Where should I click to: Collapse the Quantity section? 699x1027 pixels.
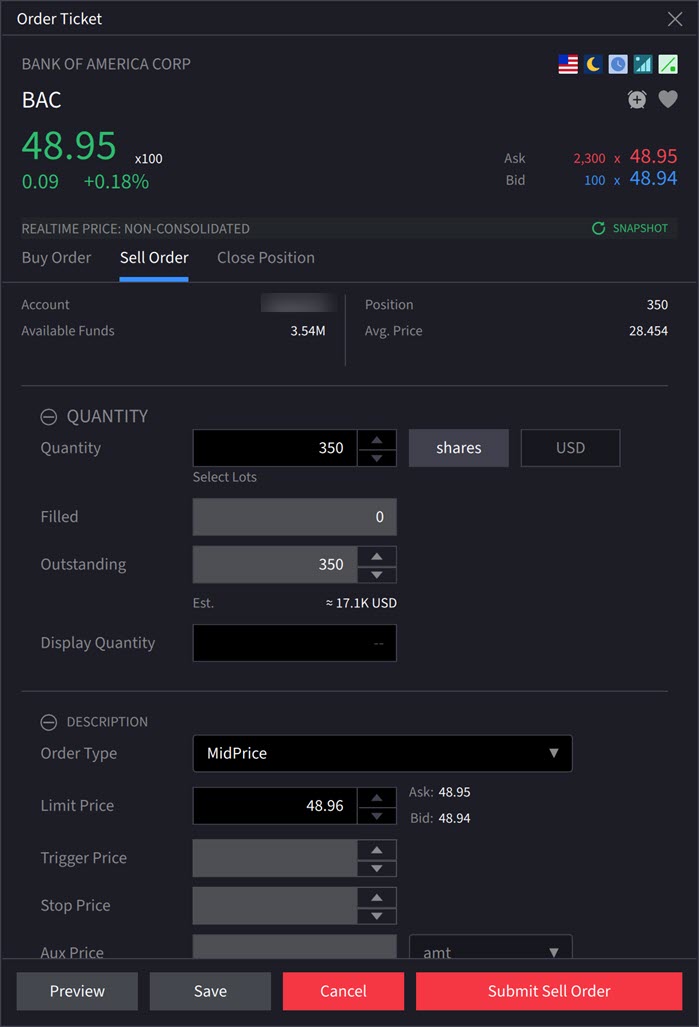coord(48,417)
